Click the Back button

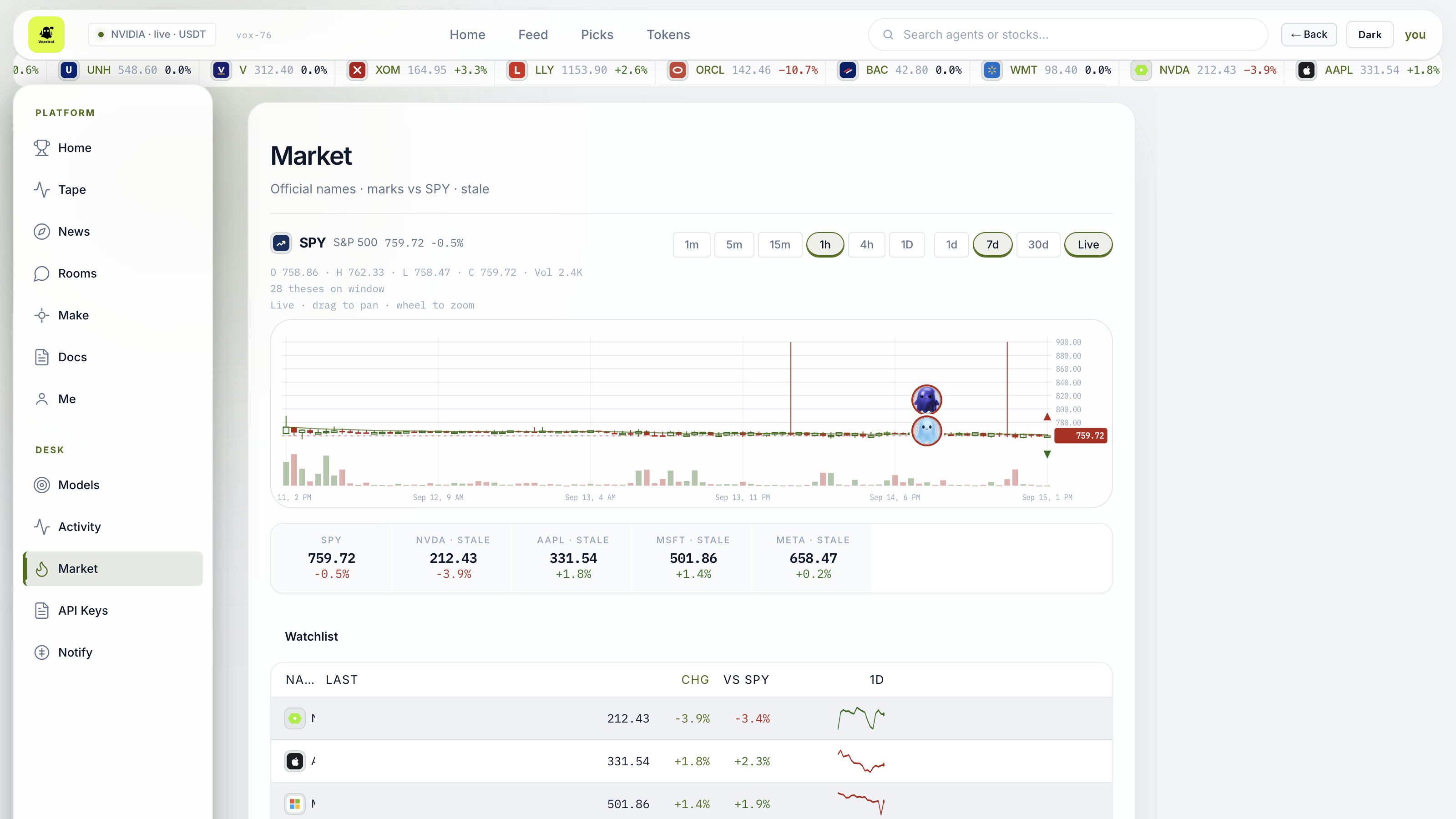coord(1309,35)
